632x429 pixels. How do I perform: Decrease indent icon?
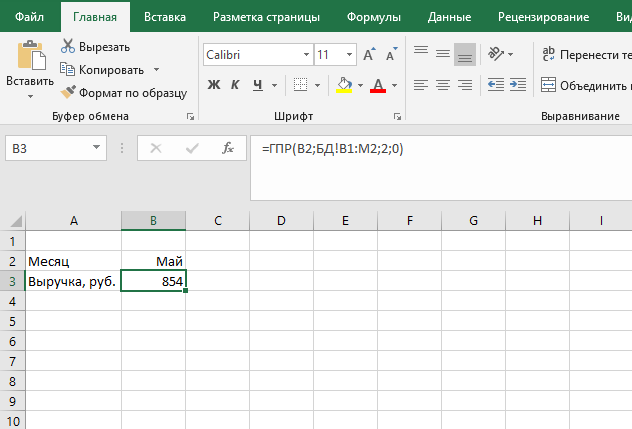pos(495,85)
